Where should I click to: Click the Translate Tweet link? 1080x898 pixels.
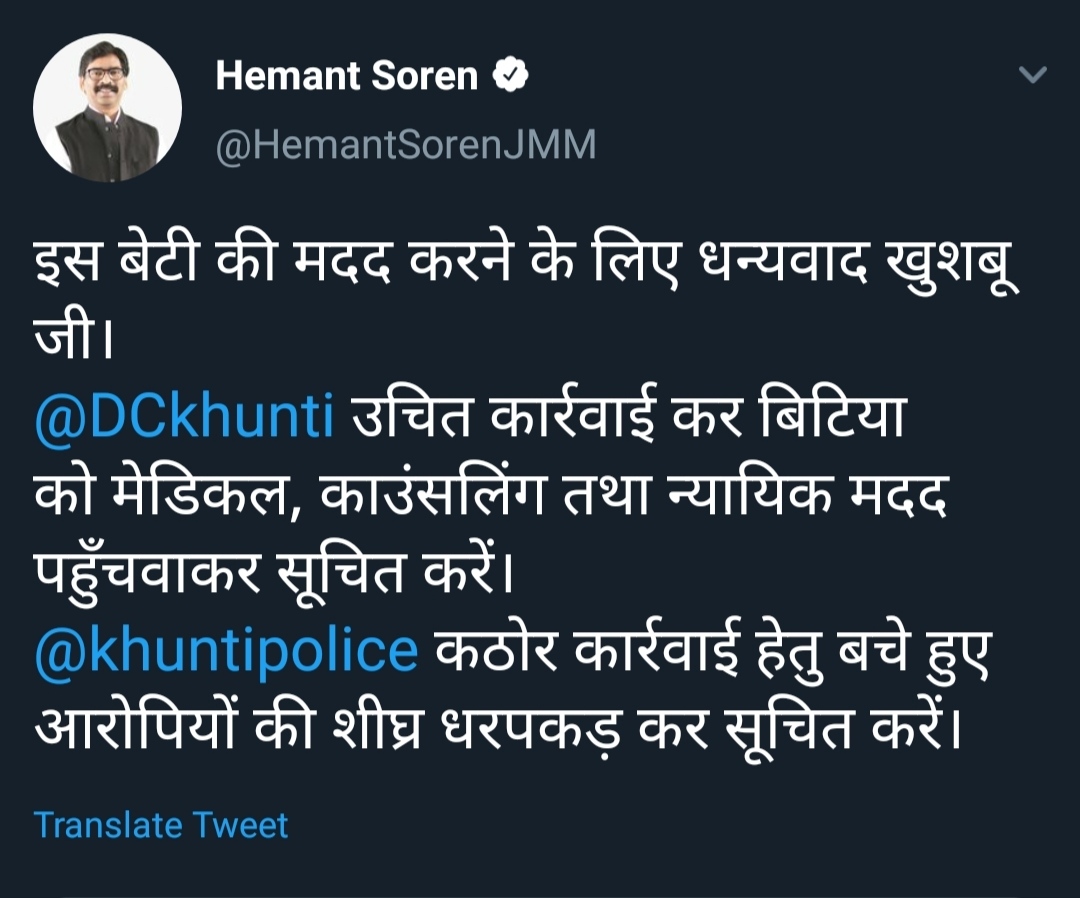click(160, 824)
